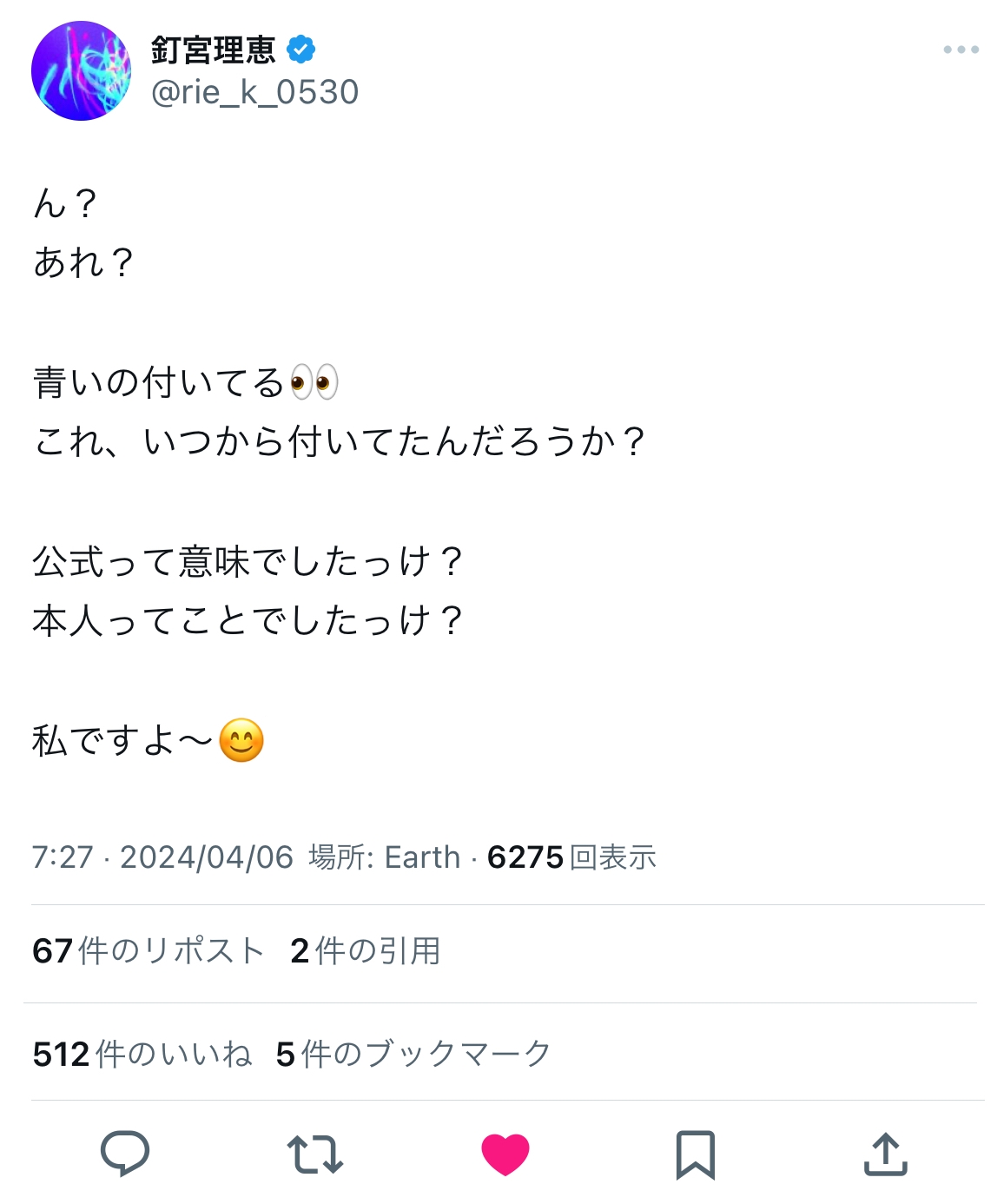The width and height of the screenshot is (997, 1204).
Task: Tap the share upload icon
Action: click(x=885, y=1154)
